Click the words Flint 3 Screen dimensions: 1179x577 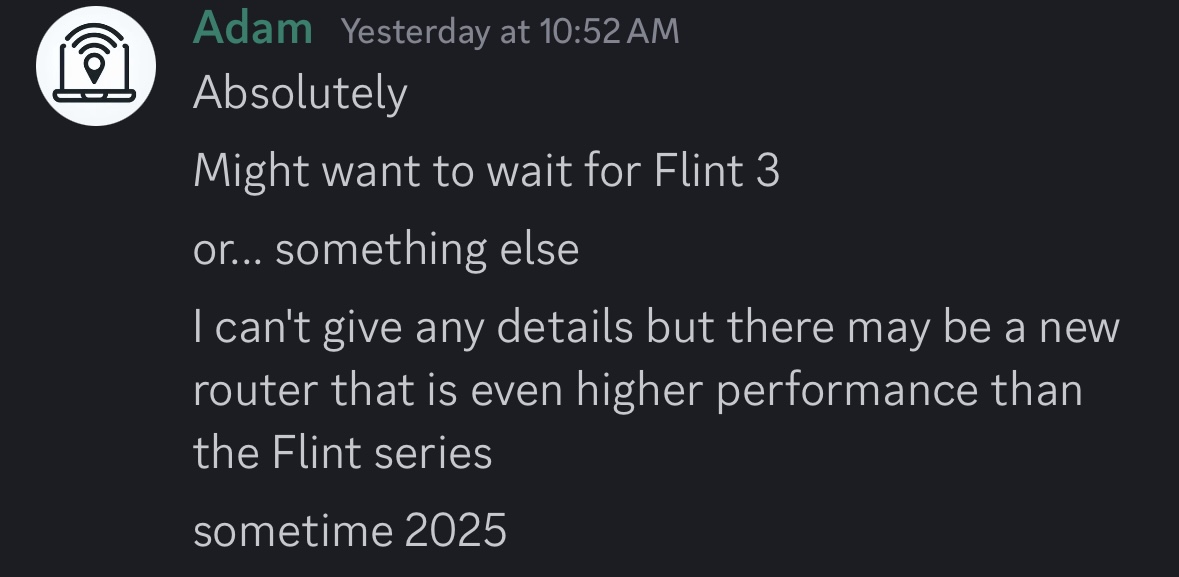click(717, 170)
